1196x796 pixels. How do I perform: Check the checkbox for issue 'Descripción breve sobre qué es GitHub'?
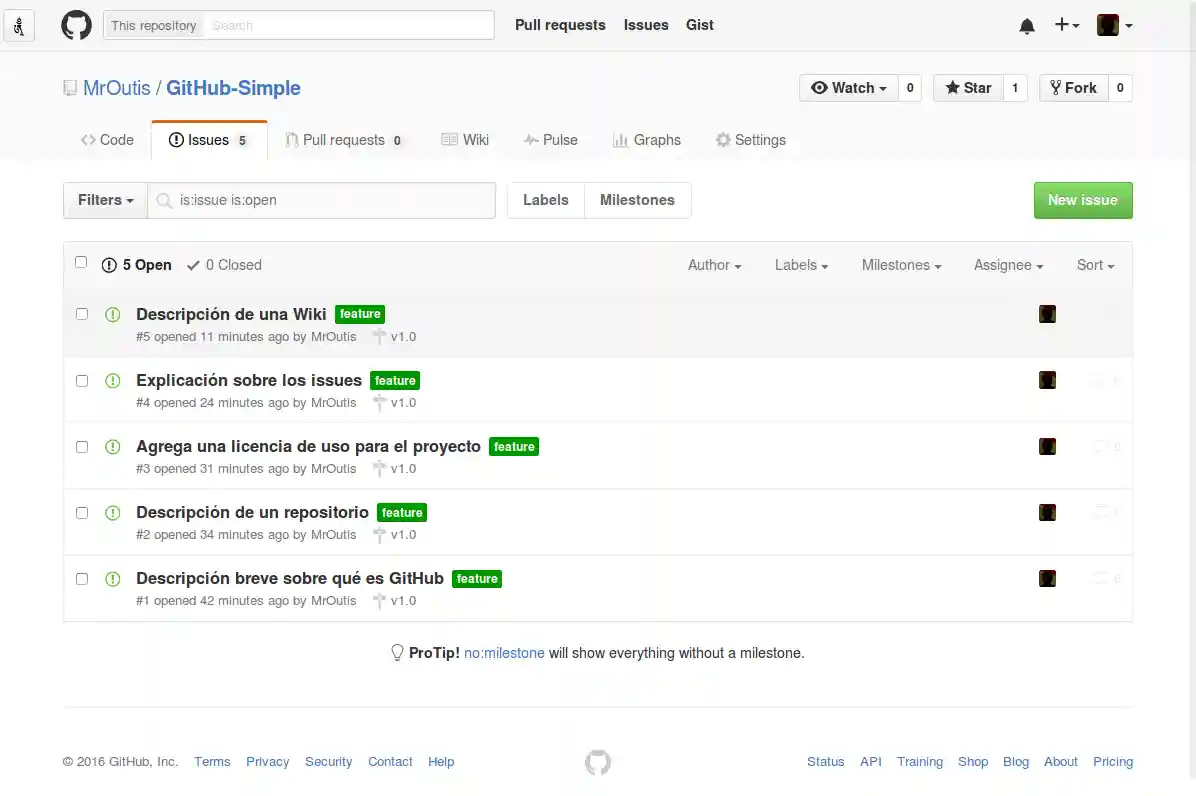[x=81, y=578]
